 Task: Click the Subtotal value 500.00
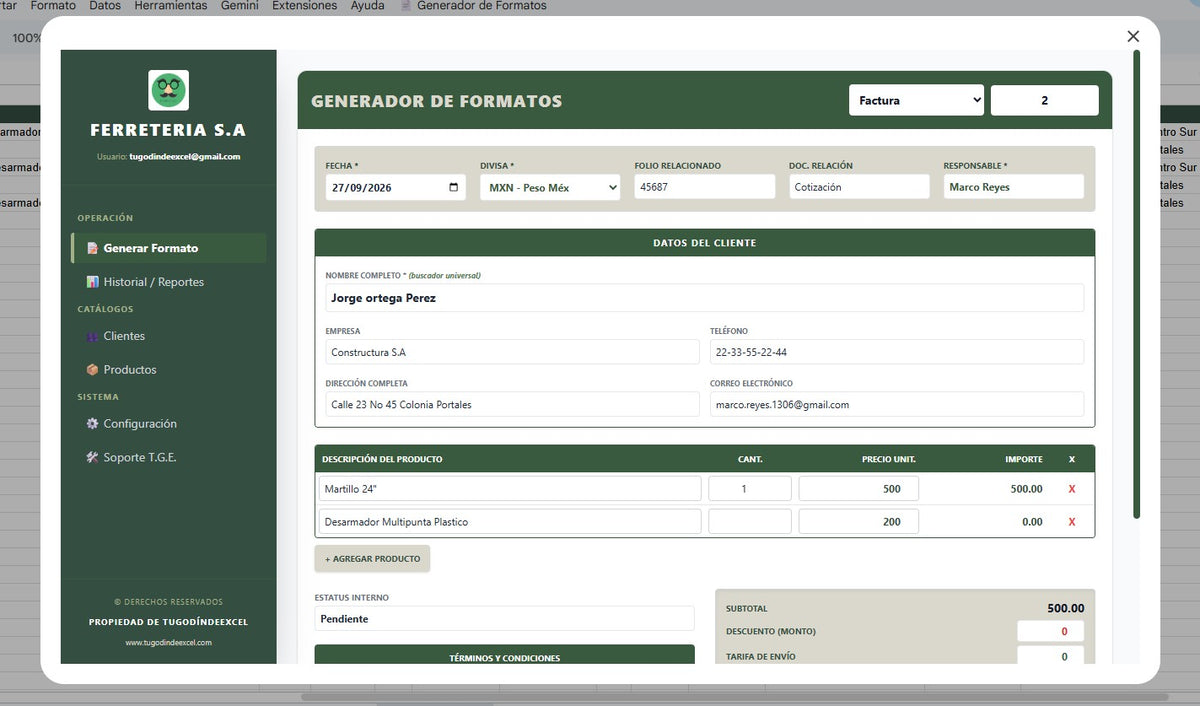coord(1065,608)
